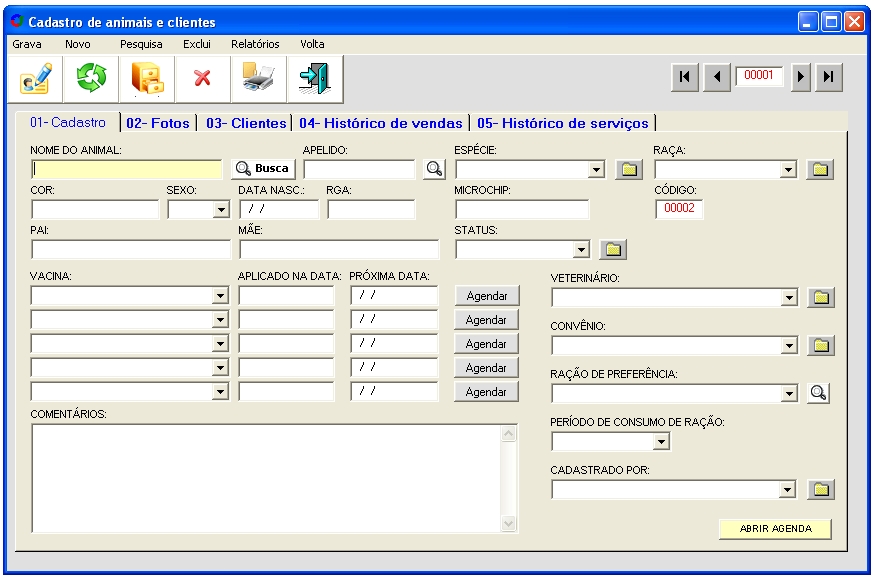Click into the Nome do Animal field

click(x=126, y=169)
